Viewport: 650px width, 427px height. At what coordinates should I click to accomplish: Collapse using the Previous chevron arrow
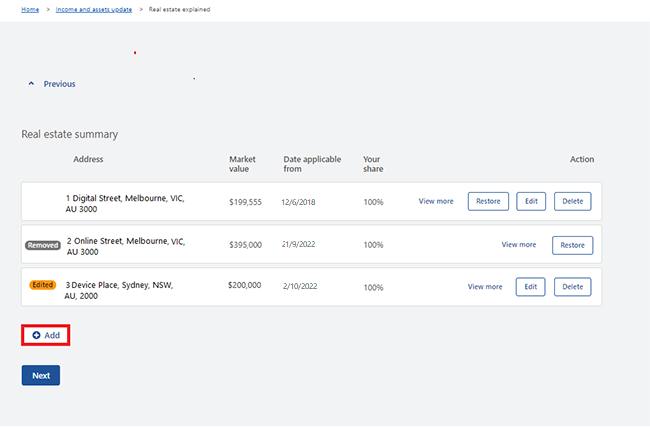tap(31, 84)
